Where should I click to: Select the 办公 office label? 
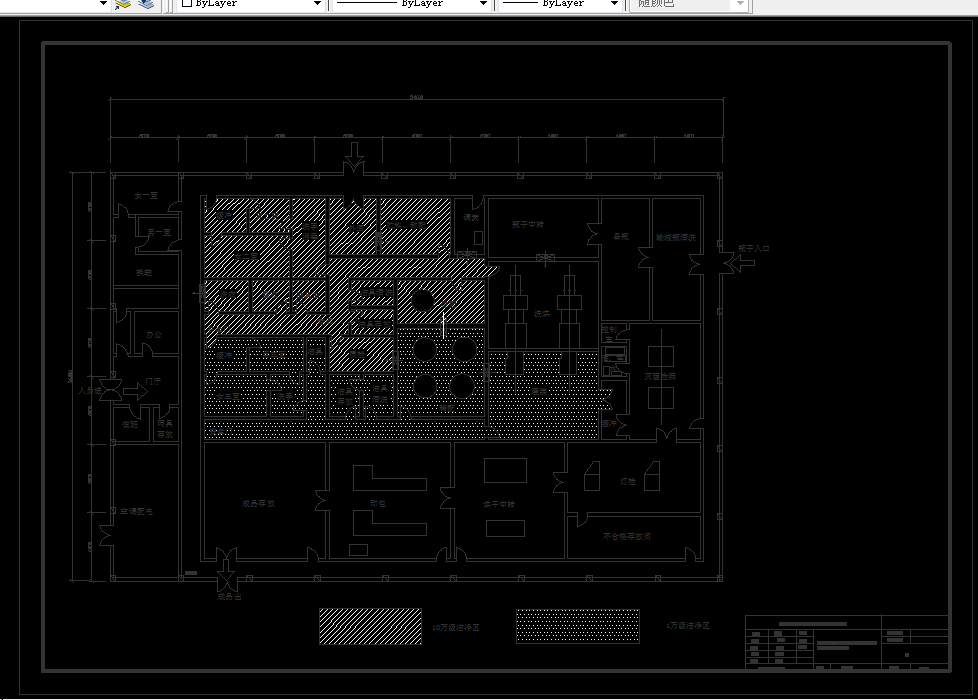(153, 334)
